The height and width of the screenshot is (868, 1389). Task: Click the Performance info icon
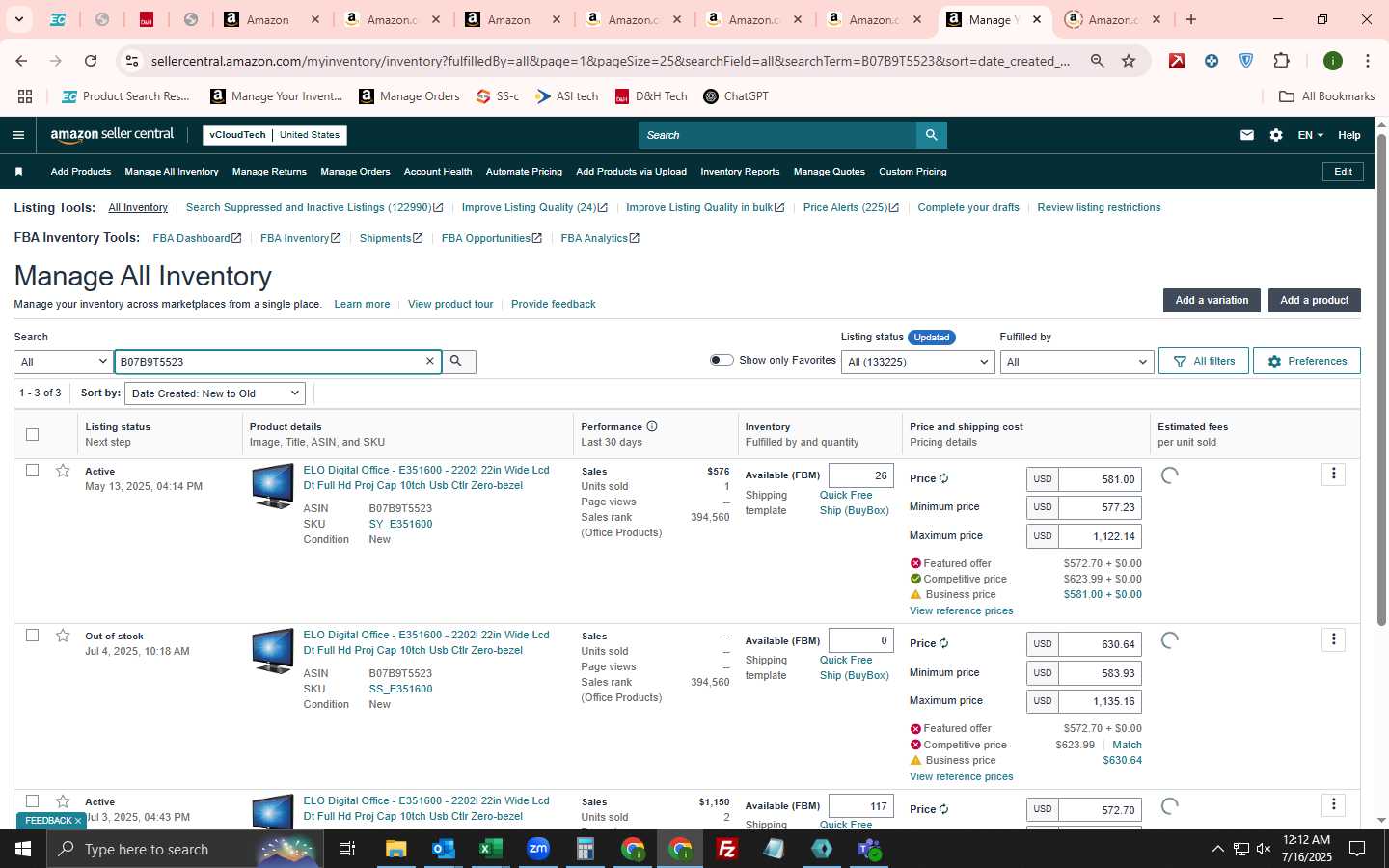point(652,426)
